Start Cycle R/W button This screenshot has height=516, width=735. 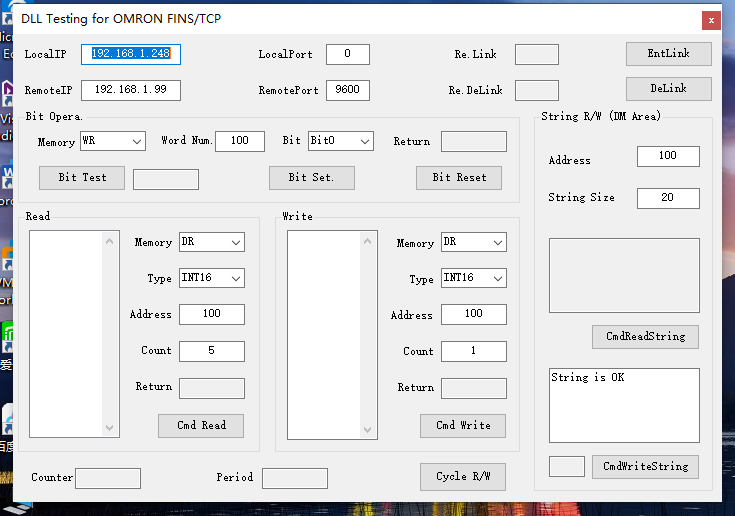pyautogui.click(x=463, y=477)
